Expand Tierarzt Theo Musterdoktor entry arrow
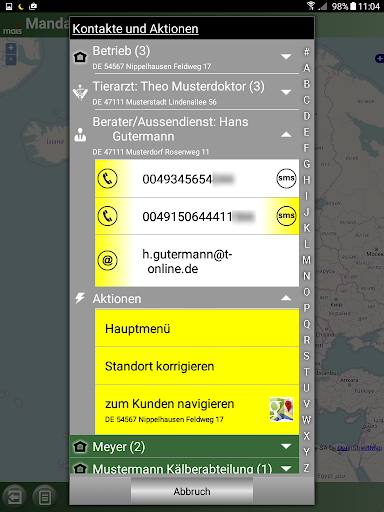 [x=286, y=92]
